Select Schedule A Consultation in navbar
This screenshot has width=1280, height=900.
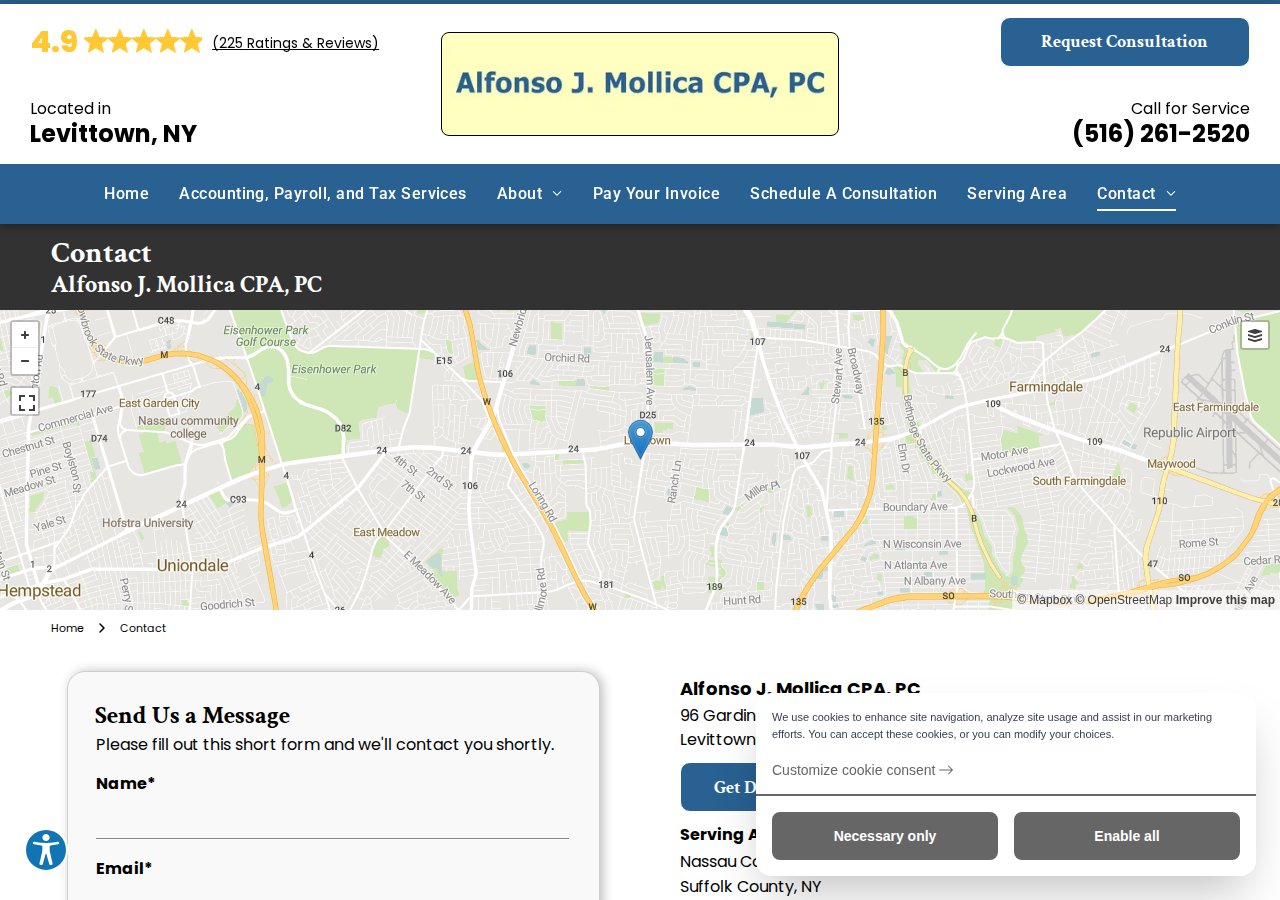[843, 194]
